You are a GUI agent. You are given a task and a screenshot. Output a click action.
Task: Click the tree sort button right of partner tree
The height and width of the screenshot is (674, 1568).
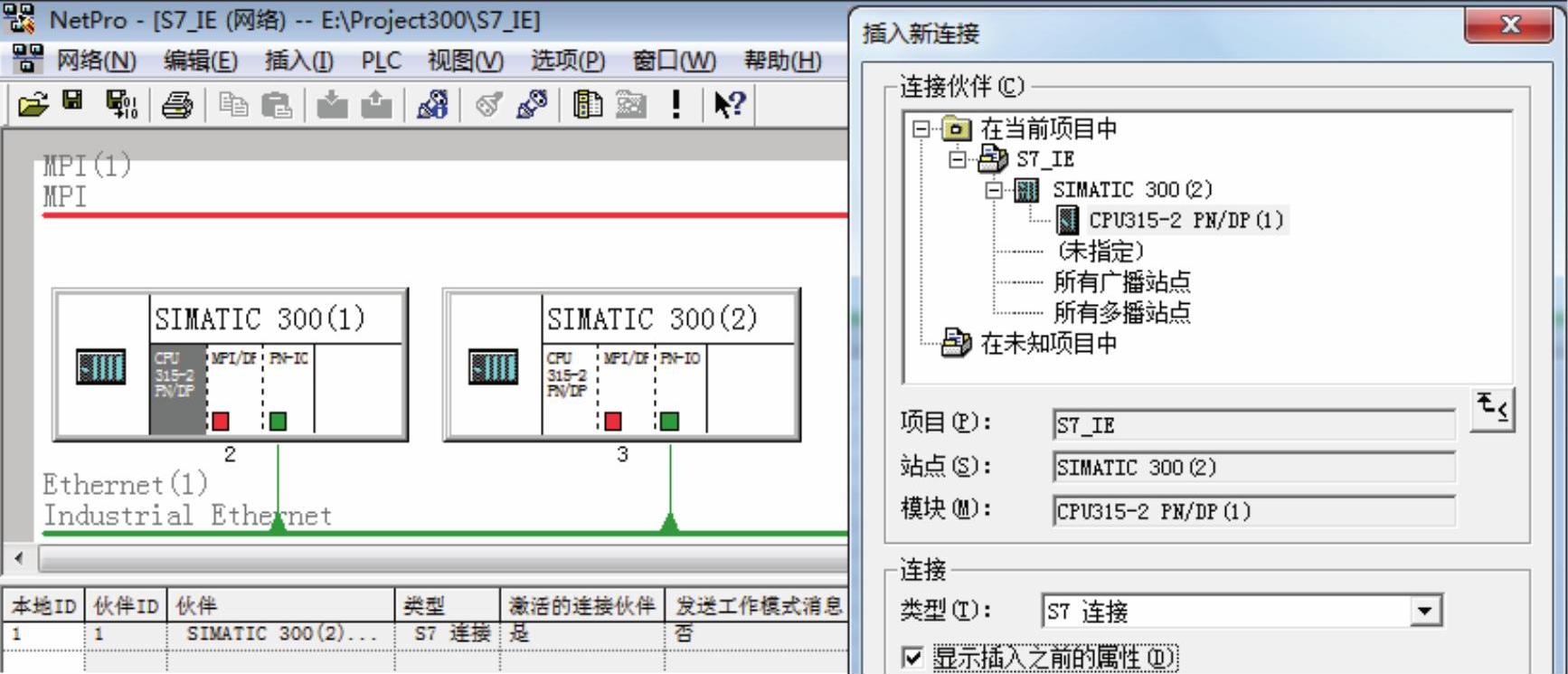[x=1492, y=410]
